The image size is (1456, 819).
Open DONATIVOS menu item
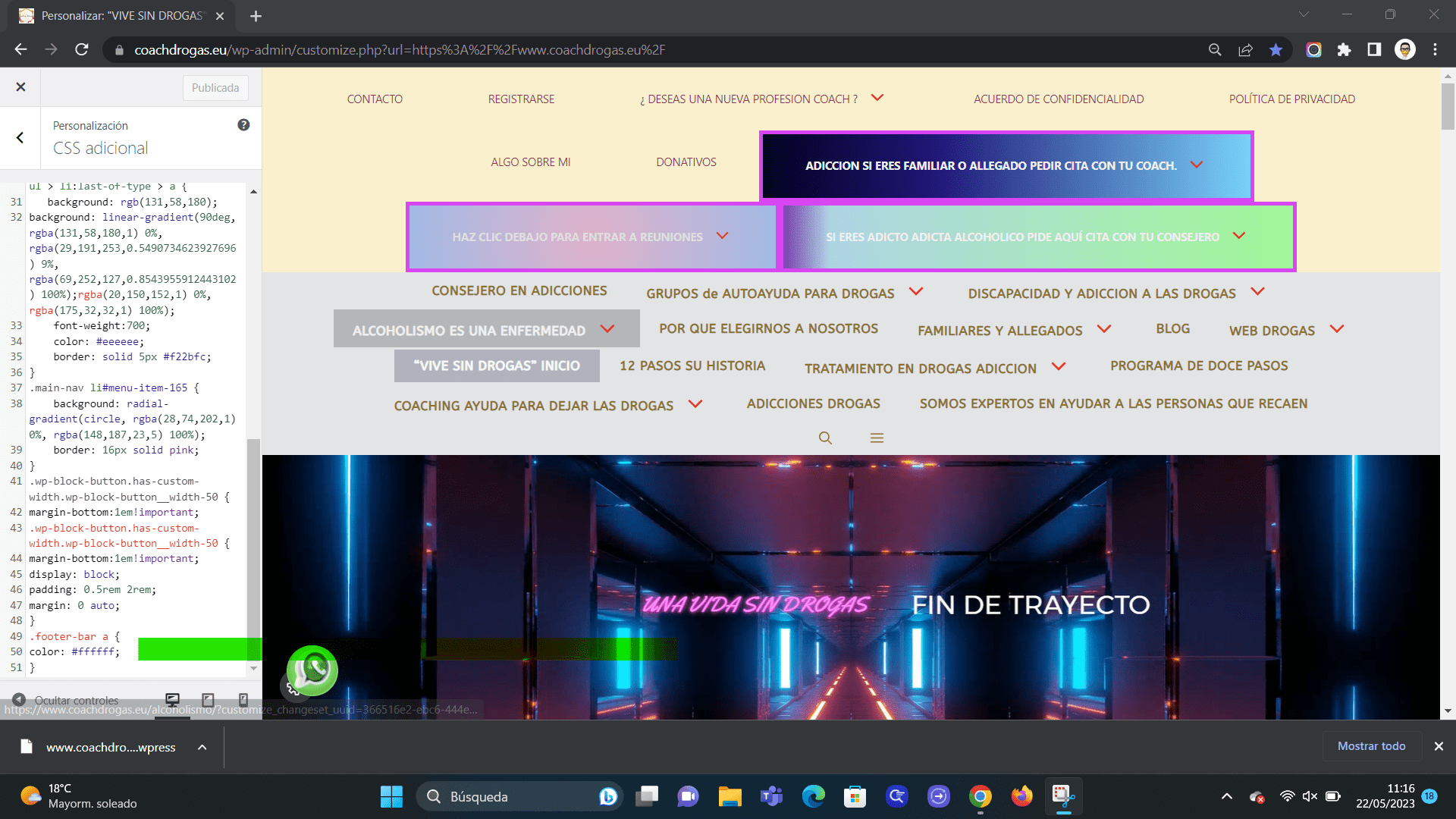pyautogui.click(x=686, y=162)
